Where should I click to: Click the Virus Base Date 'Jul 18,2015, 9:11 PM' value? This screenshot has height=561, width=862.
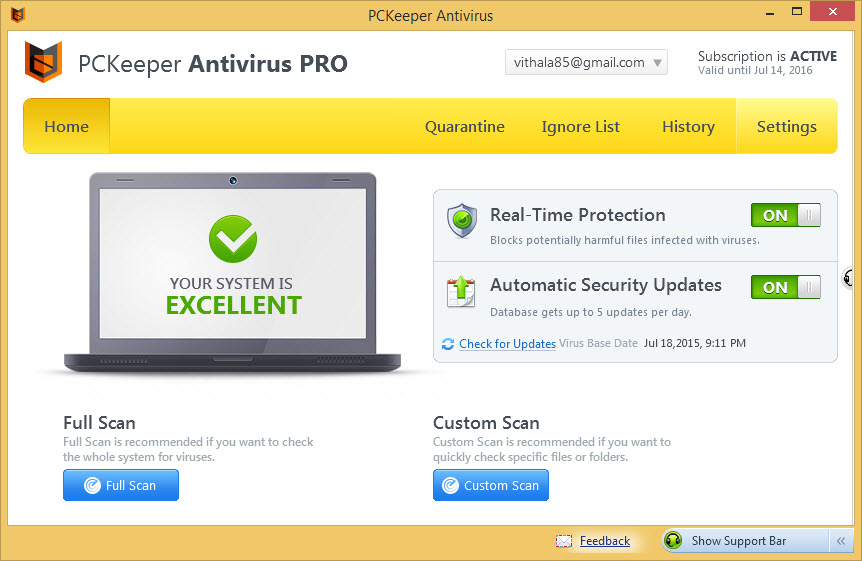[x=695, y=343]
